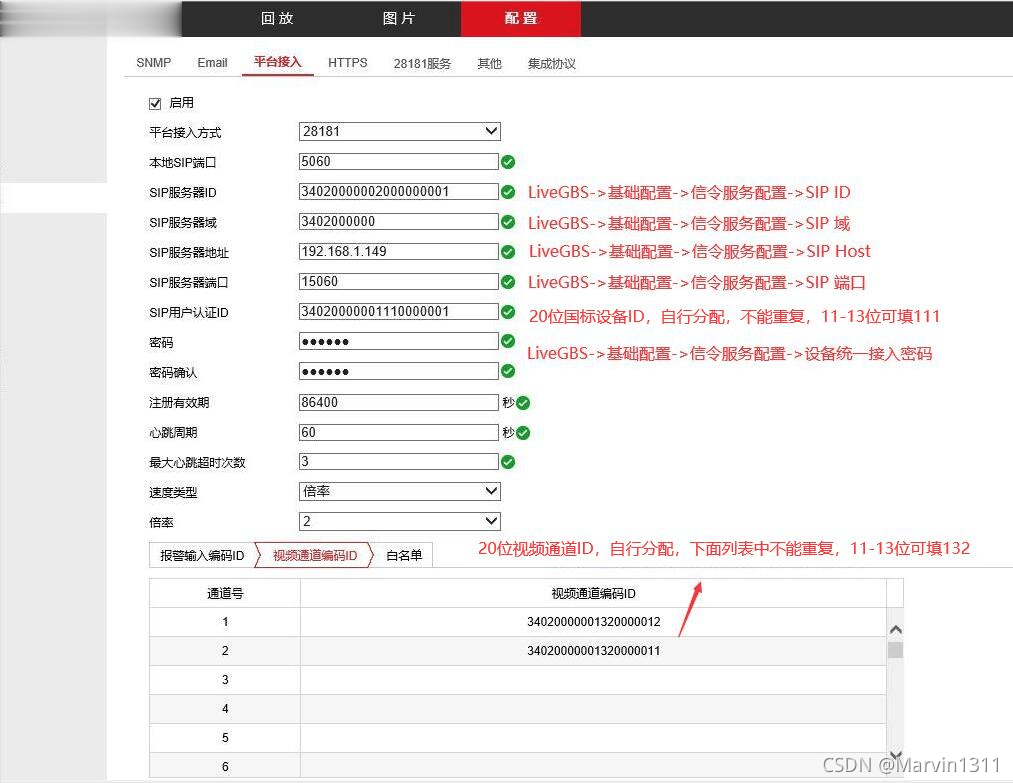This screenshot has height=783, width=1013.
Task: Click the checkmark icon next to 密码 field
Action: (x=508, y=341)
